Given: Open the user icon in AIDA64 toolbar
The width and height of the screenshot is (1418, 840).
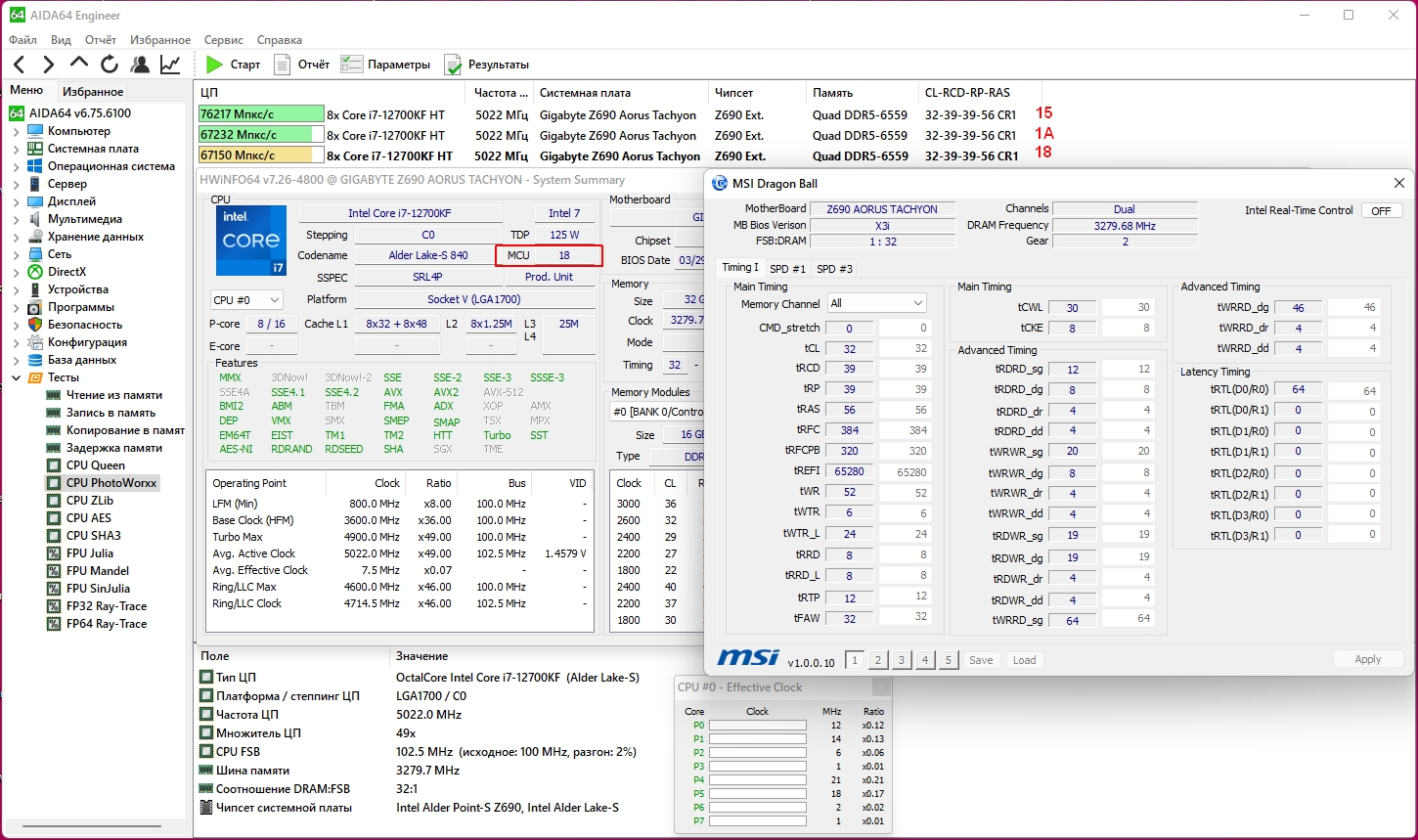Looking at the screenshot, I should [x=140, y=65].
